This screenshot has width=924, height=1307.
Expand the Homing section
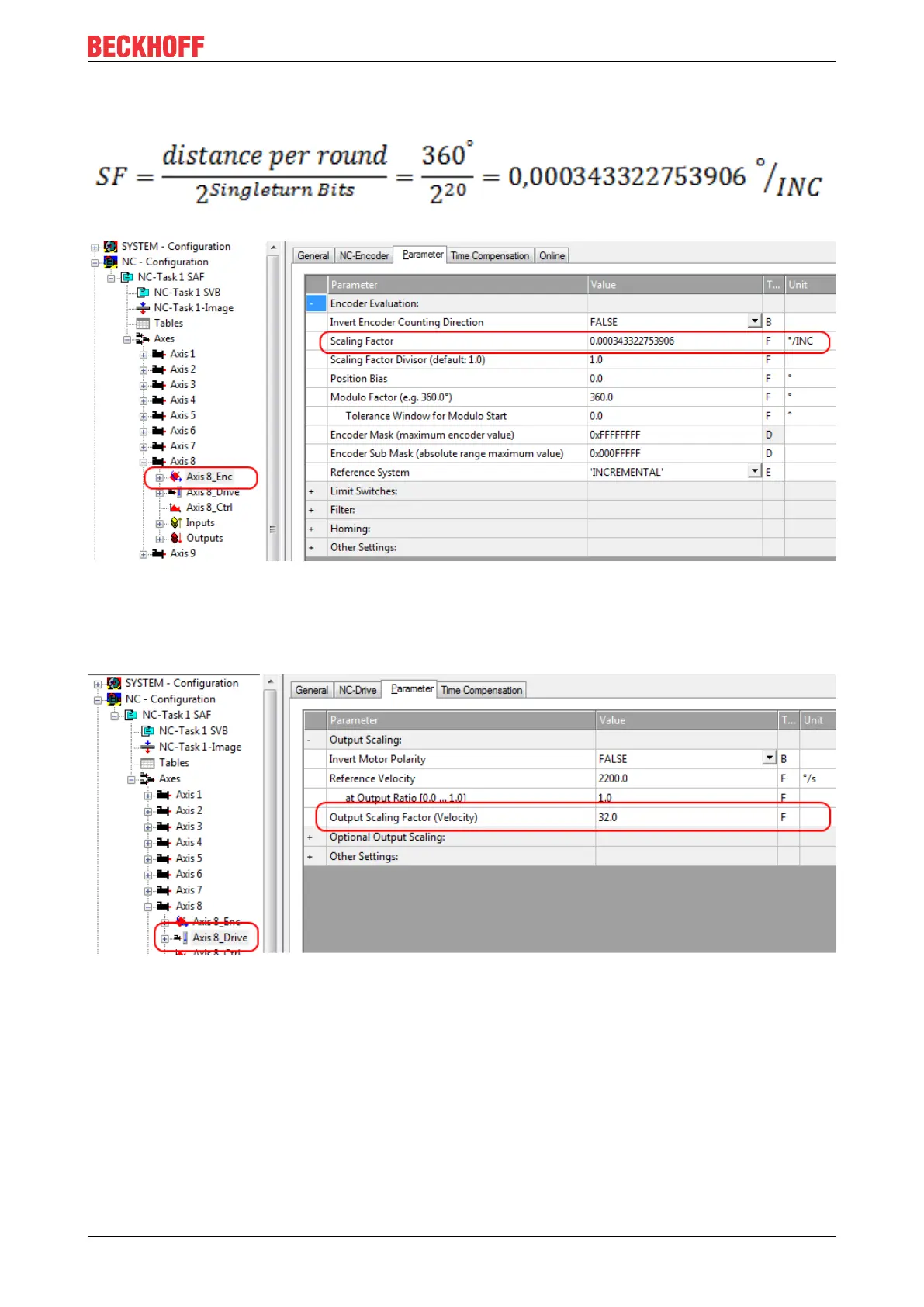point(312,529)
